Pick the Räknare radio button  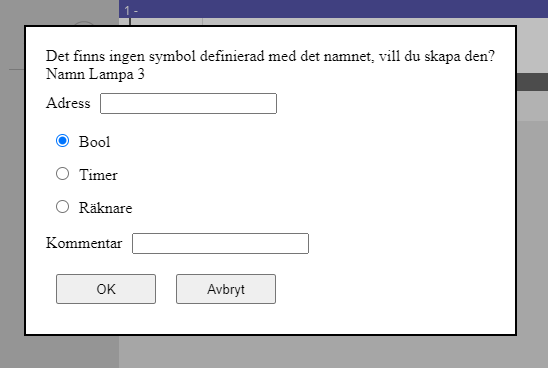click(x=63, y=207)
